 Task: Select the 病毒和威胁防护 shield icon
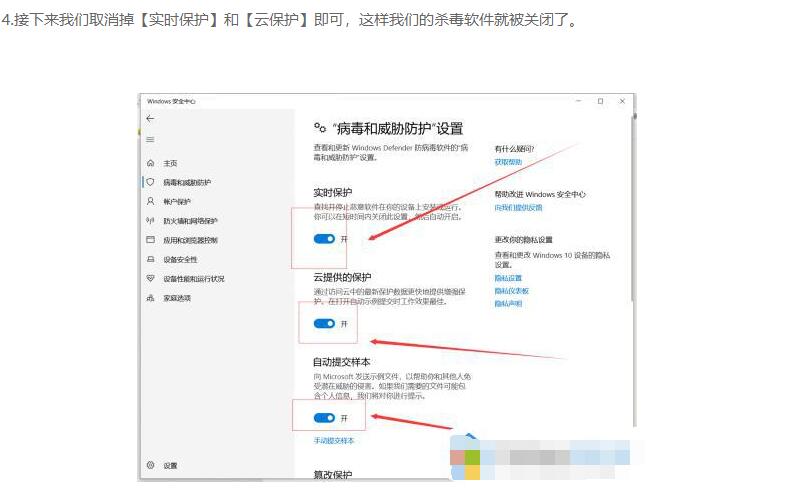click(x=150, y=182)
